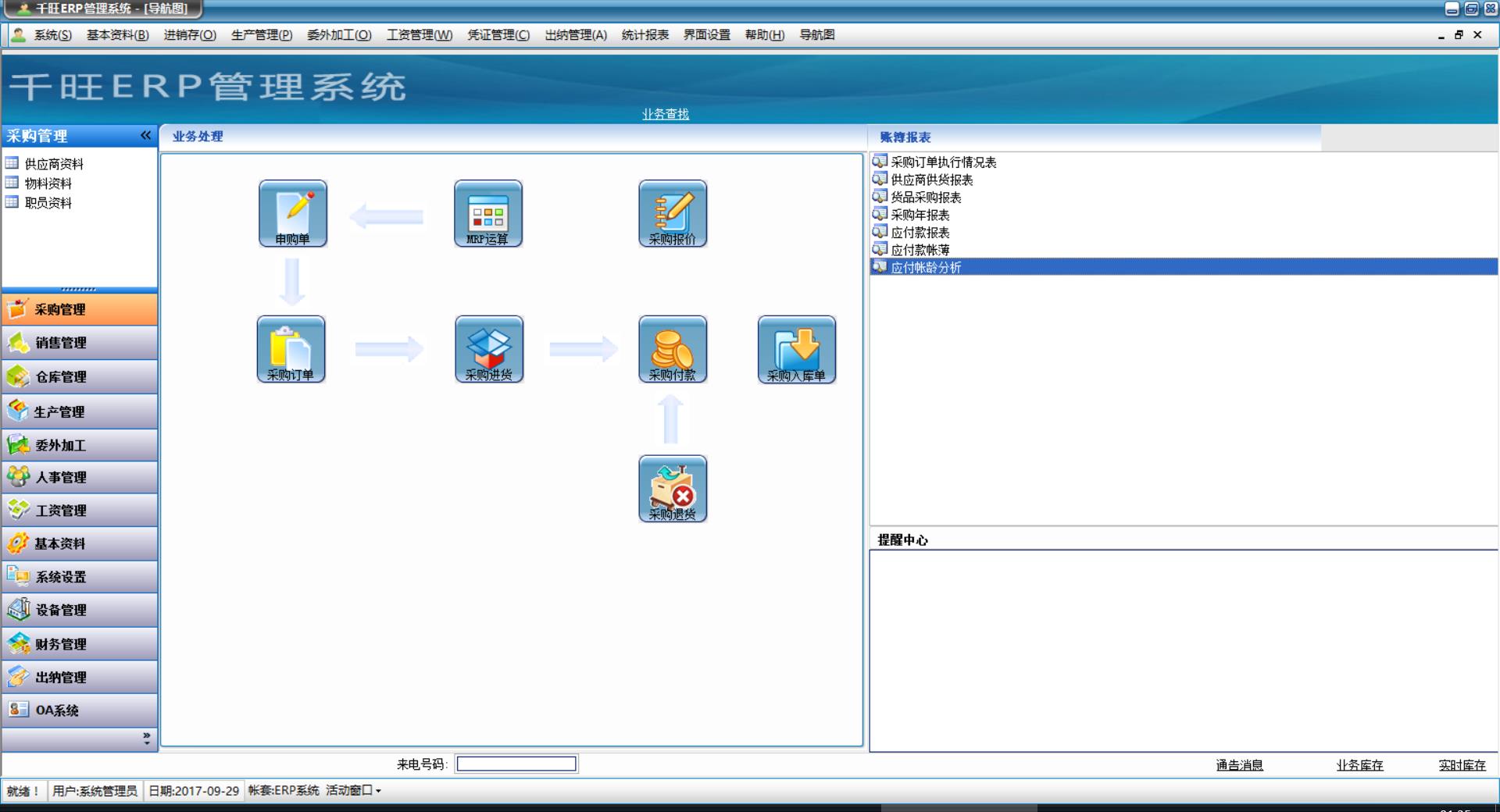Open the 生产管理(P) menu

262,35
